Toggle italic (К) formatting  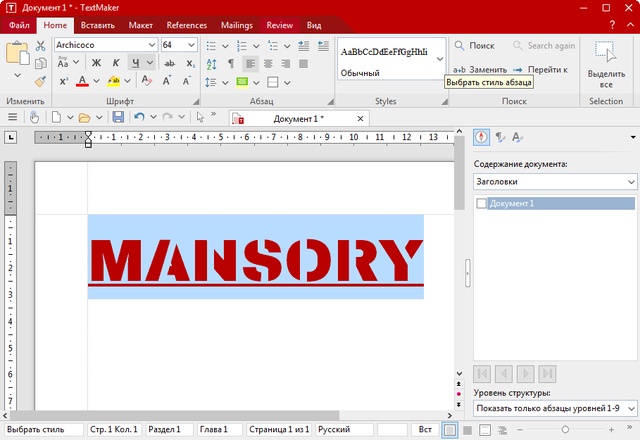tap(116, 63)
